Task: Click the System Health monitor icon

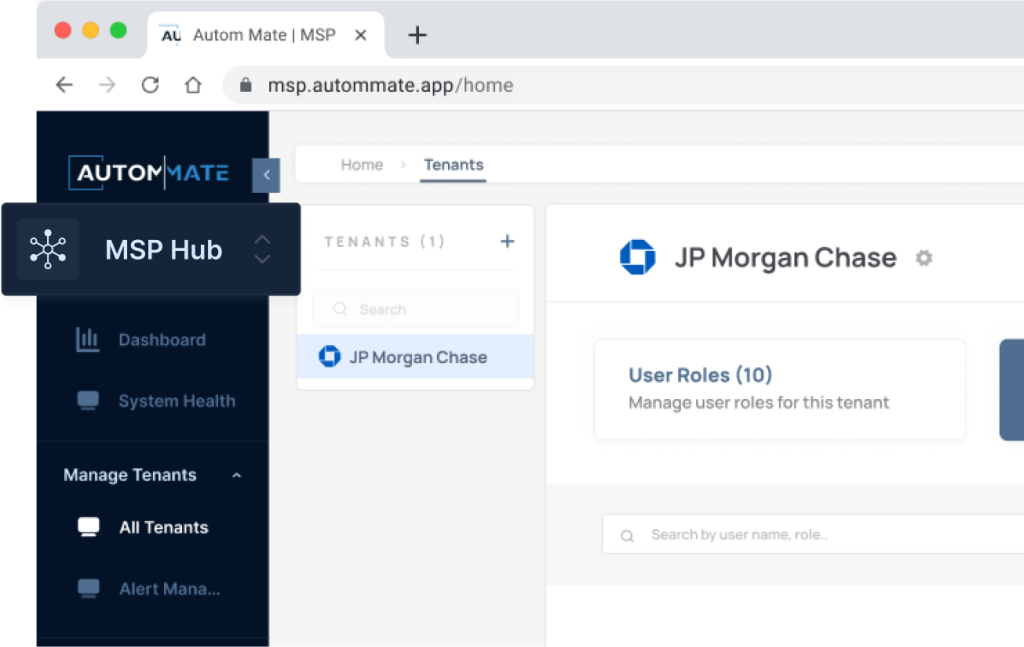Action: tap(88, 401)
